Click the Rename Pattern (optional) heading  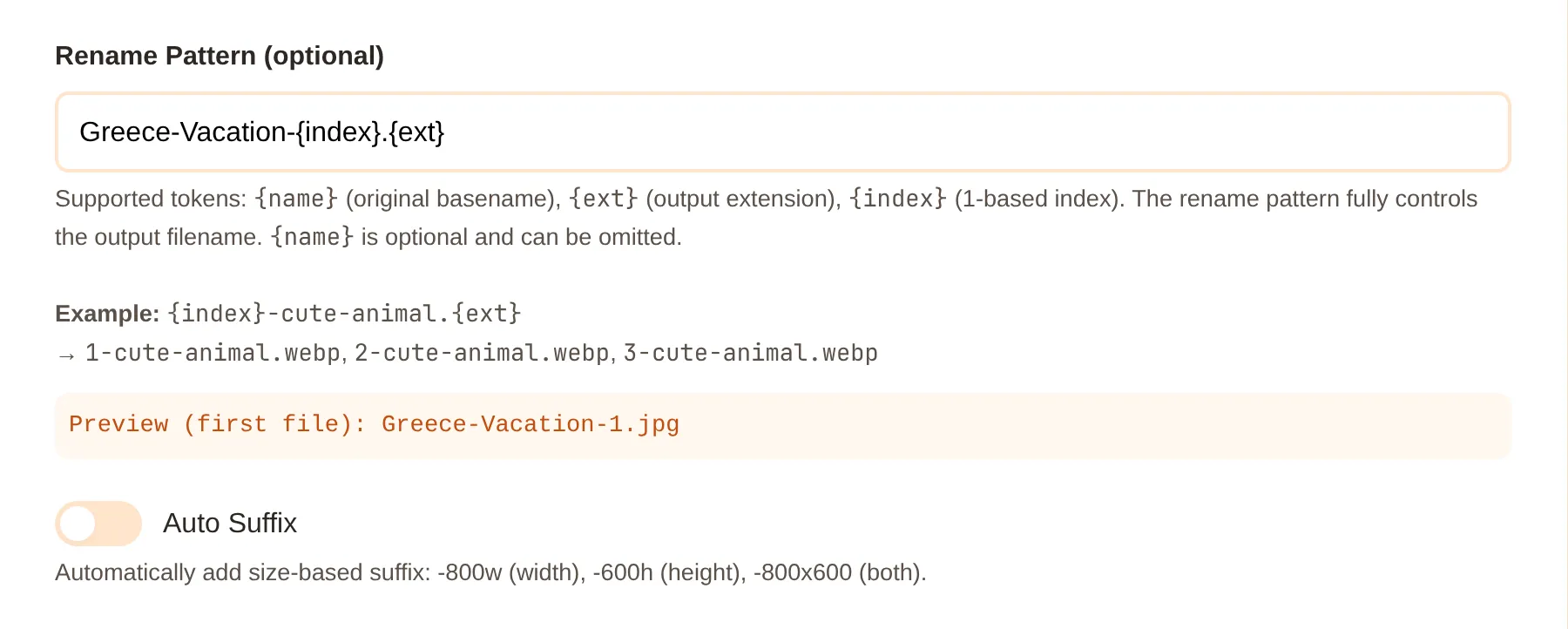point(220,56)
